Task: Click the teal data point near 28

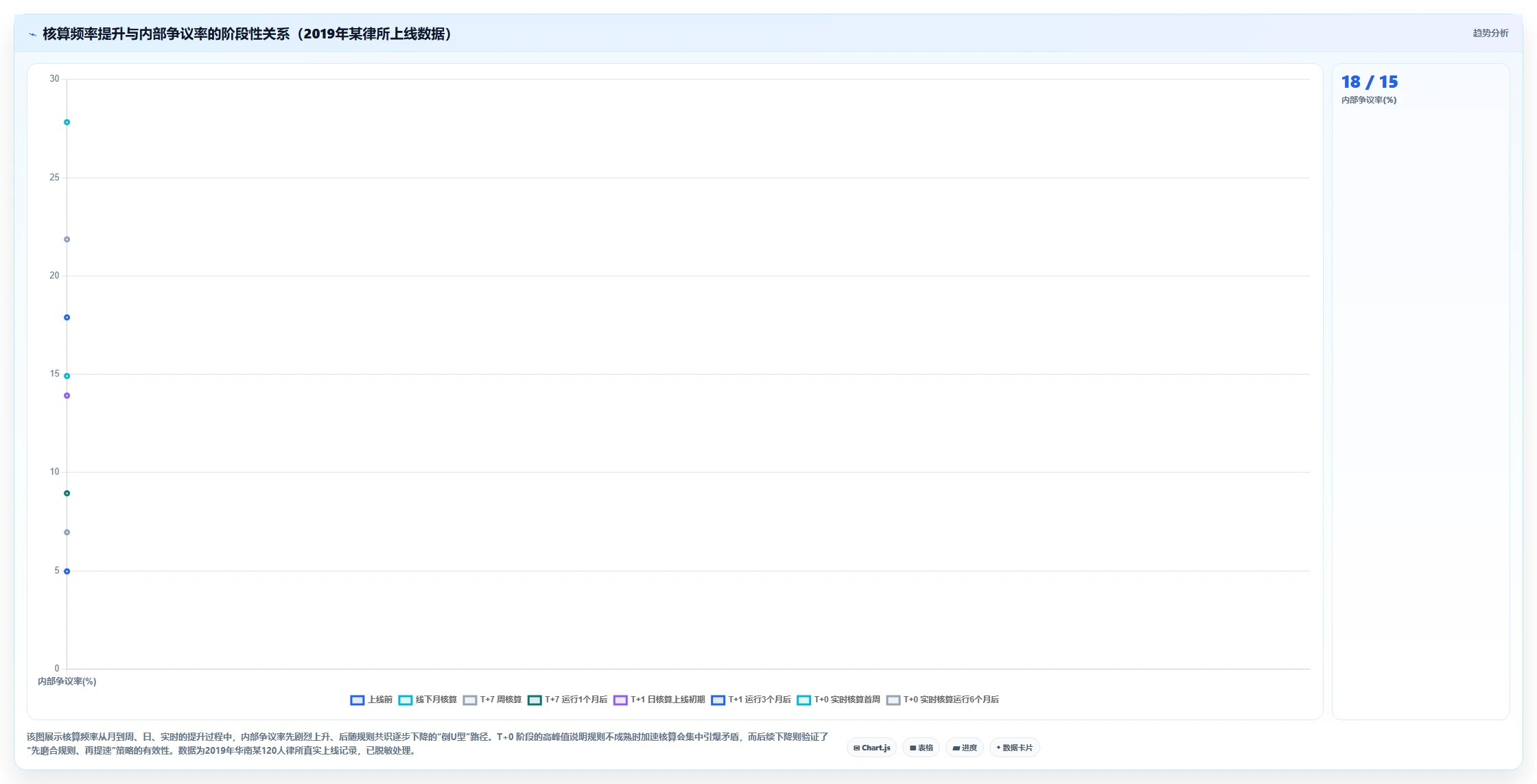Action: click(67, 122)
